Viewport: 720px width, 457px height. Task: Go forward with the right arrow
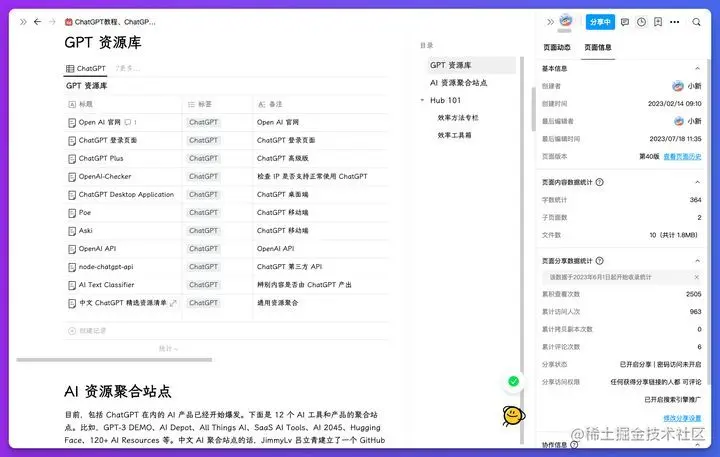coord(52,22)
